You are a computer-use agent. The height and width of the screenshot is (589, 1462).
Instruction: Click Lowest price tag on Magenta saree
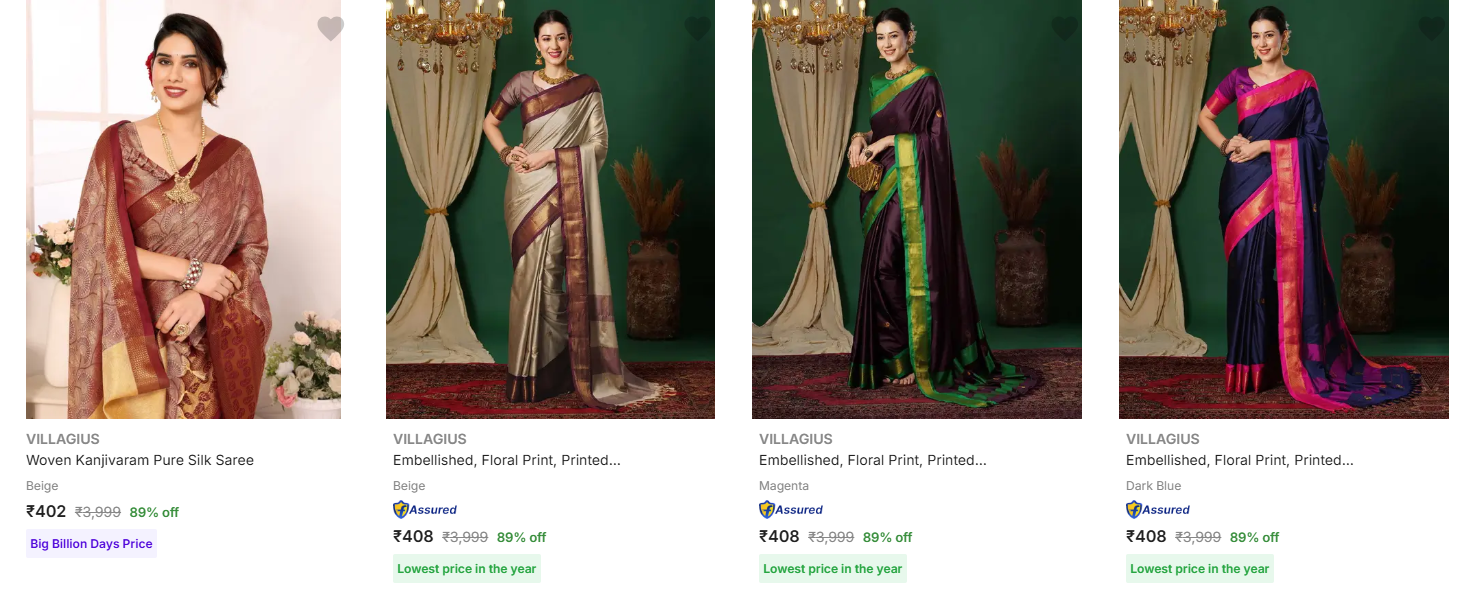click(833, 569)
